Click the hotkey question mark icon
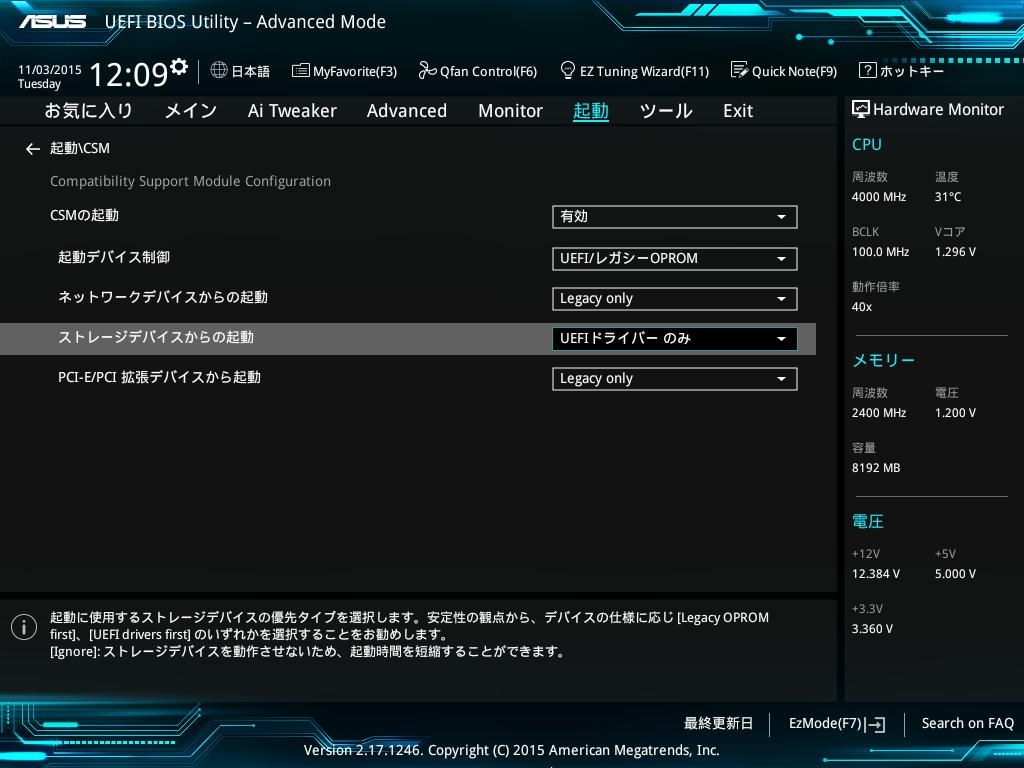Screen dimensions: 1024x768 (x=867, y=70)
